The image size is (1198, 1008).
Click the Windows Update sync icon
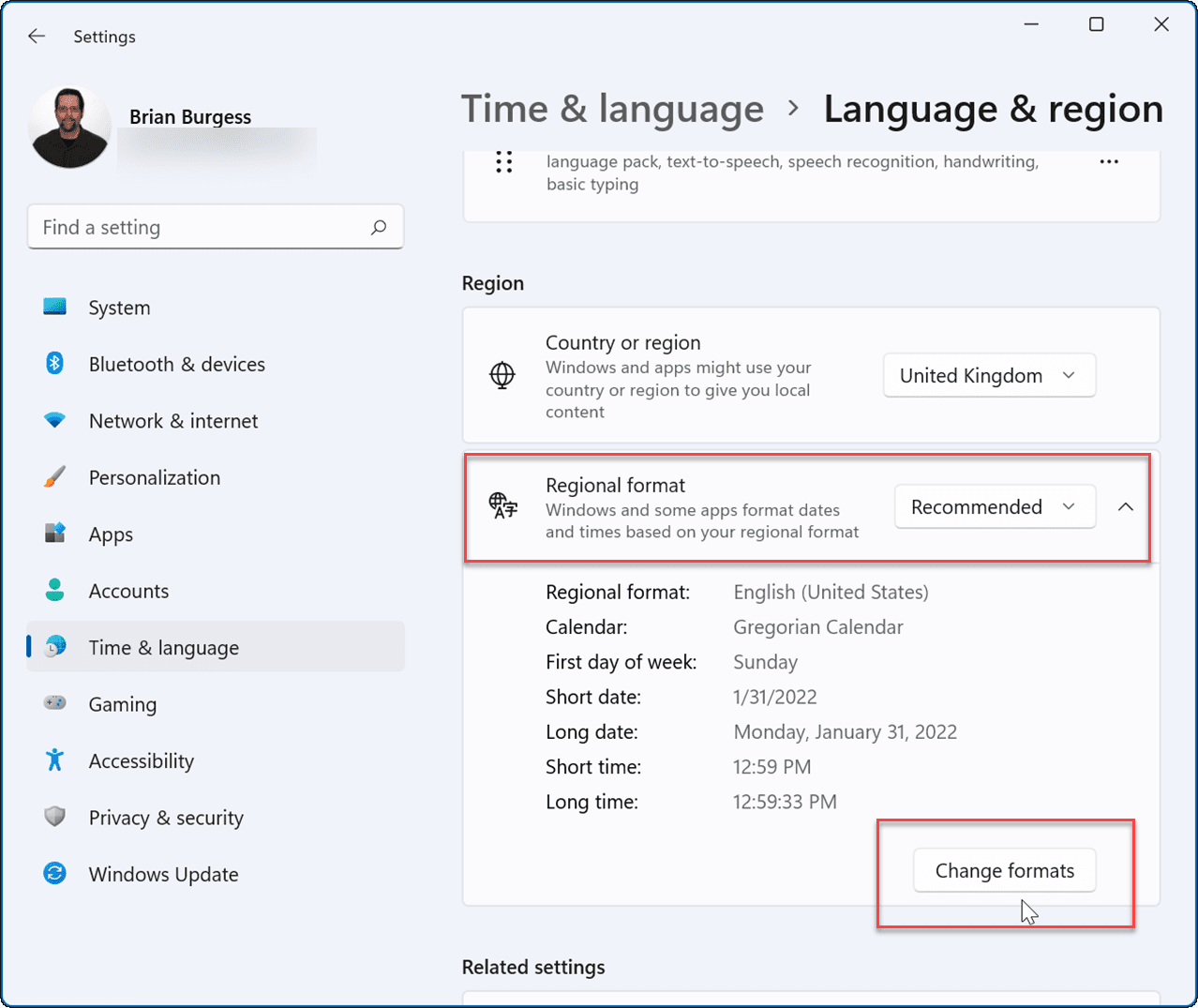click(55, 874)
